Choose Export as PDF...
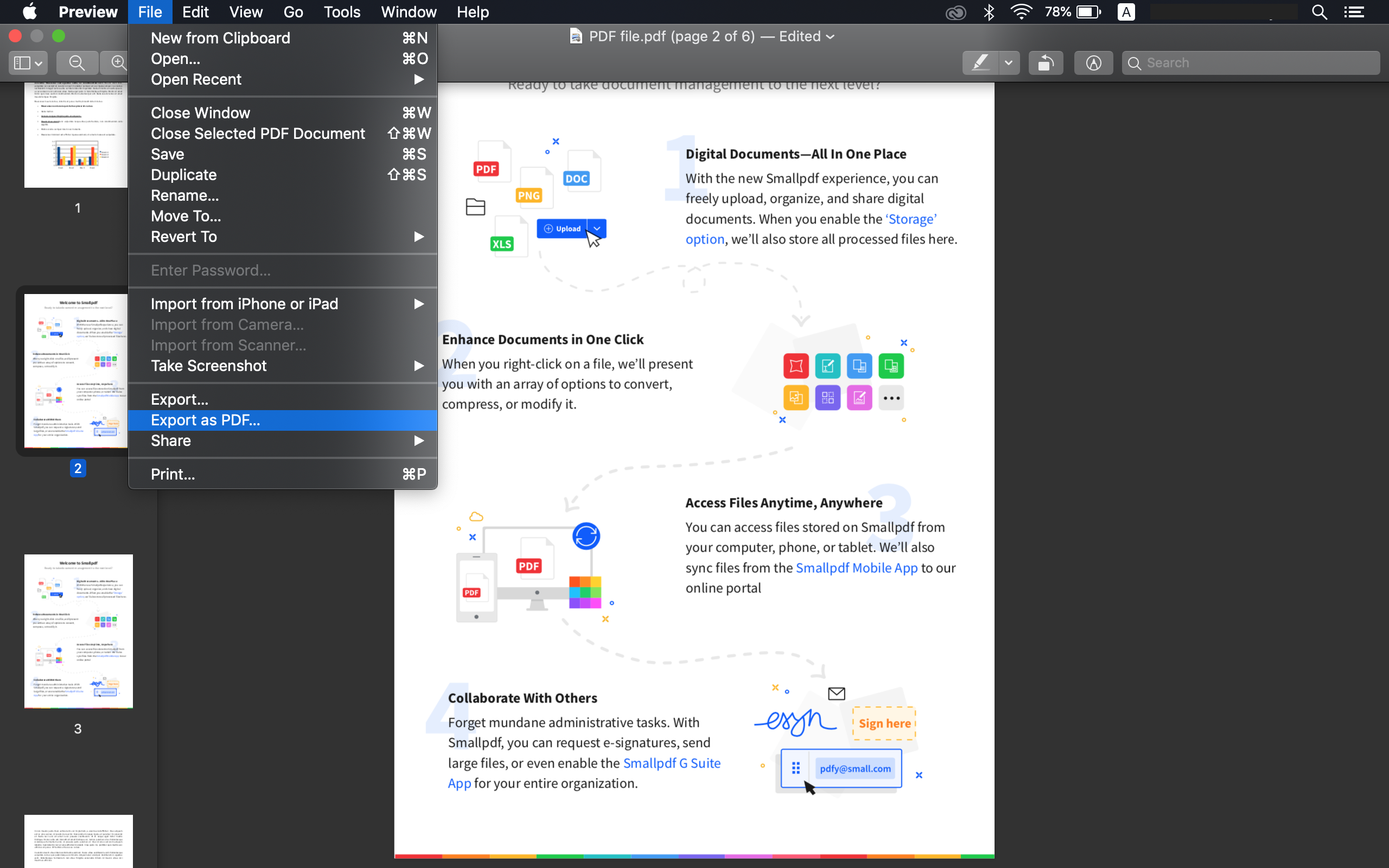Image resolution: width=1389 pixels, height=868 pixels. coord(282,420)
